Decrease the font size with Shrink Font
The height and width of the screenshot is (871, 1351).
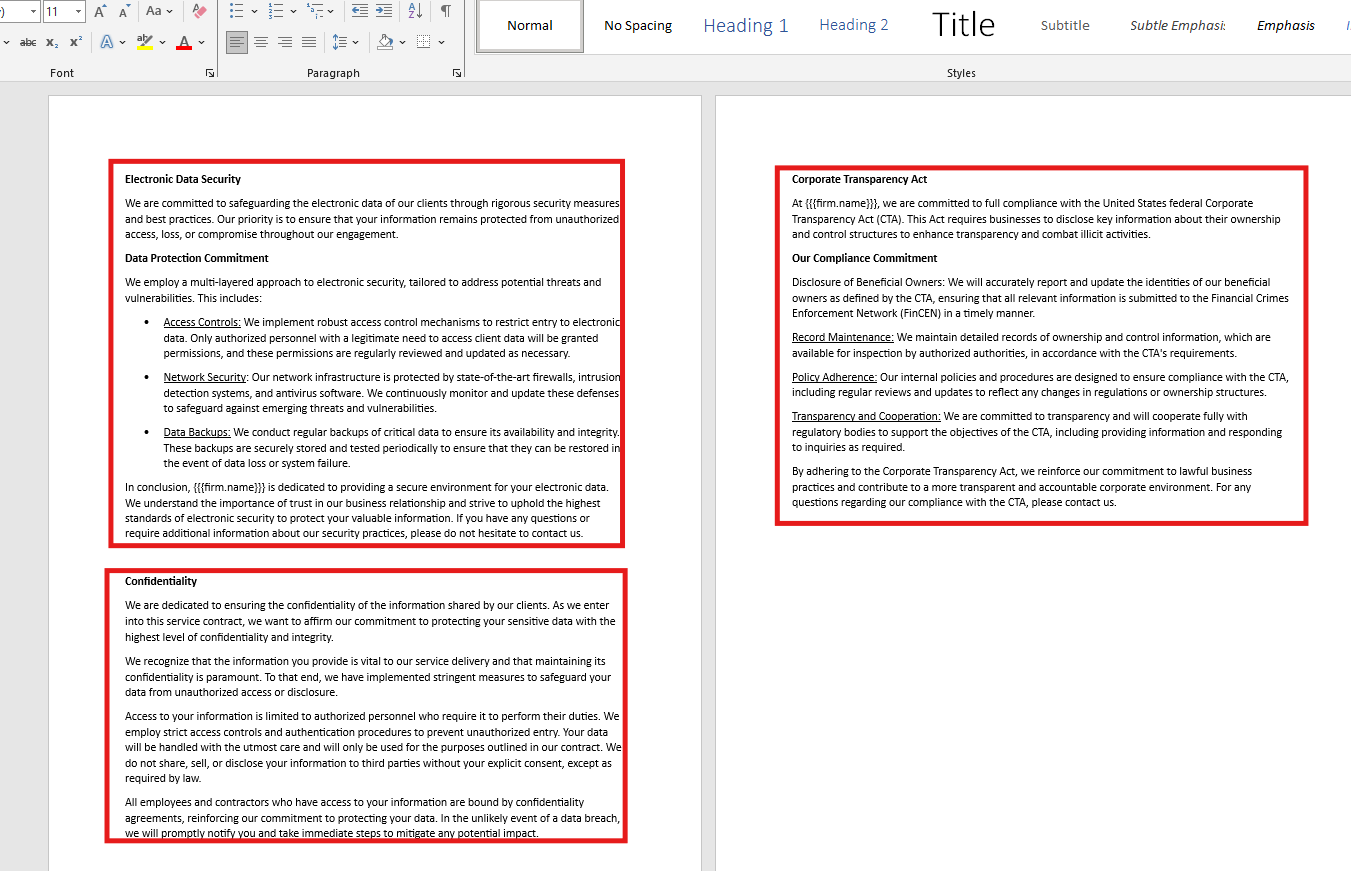tap(124, 11)
